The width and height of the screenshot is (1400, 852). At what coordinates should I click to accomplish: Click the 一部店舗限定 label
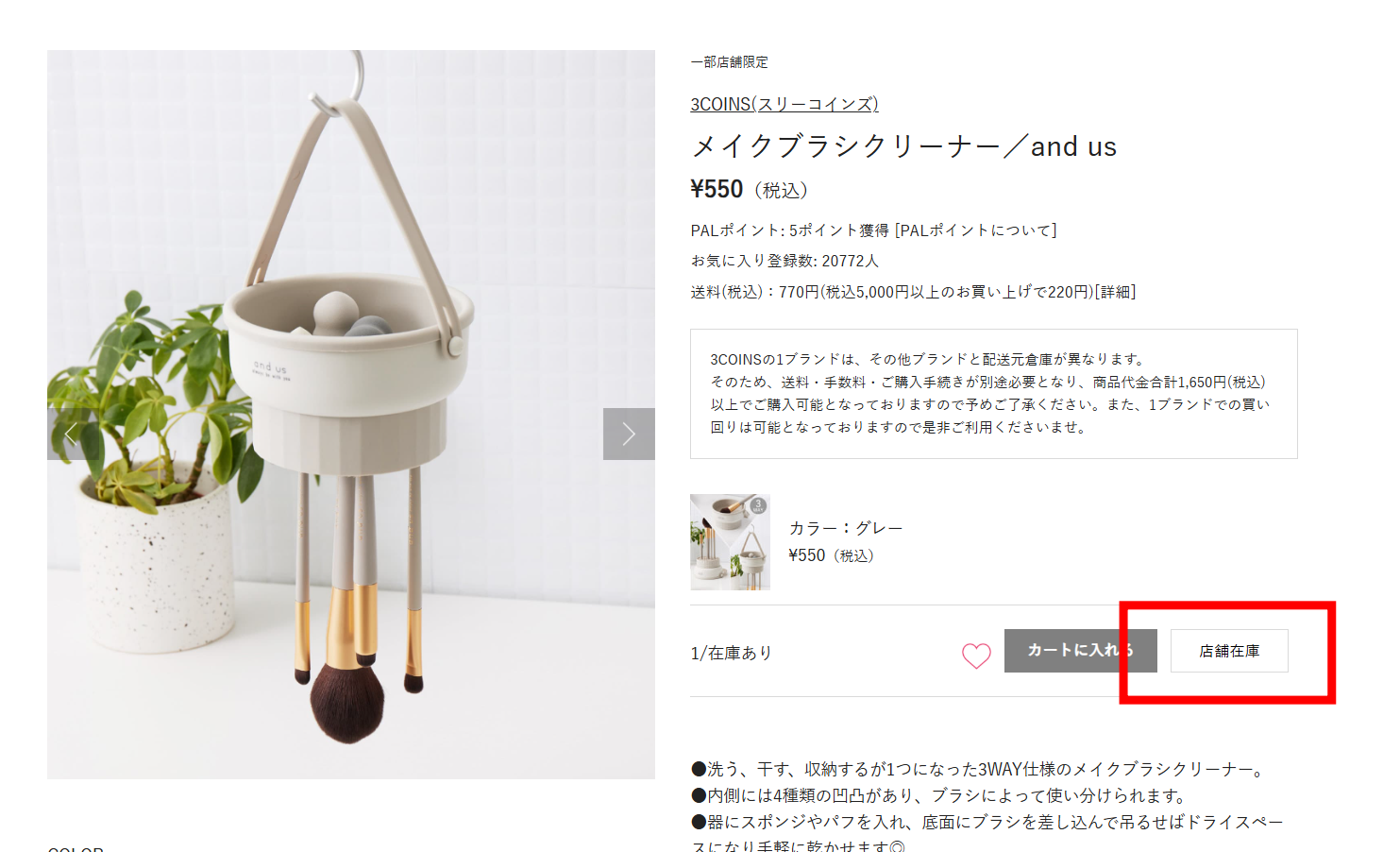[730, 62]
